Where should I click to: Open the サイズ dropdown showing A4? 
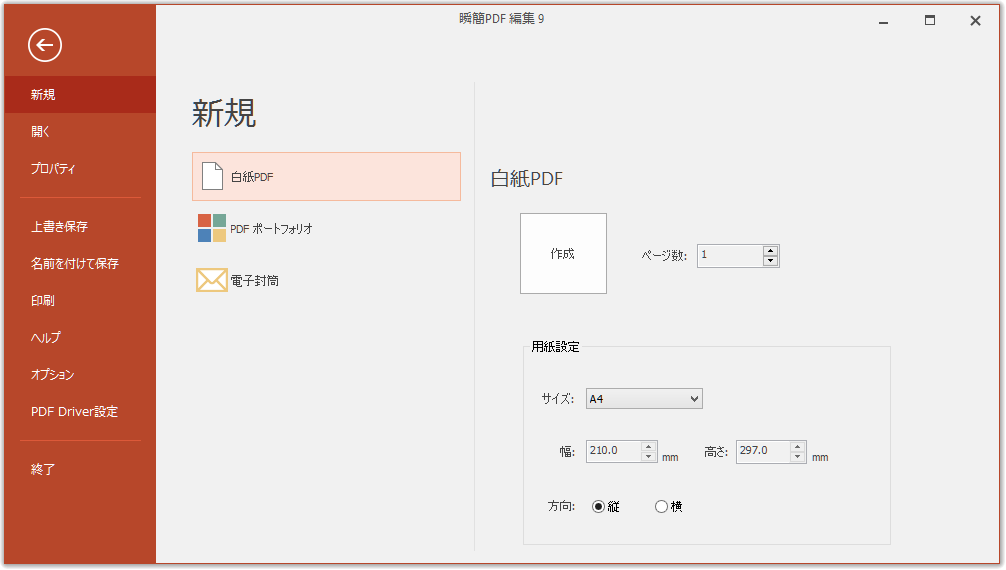[x=644, y=399]
